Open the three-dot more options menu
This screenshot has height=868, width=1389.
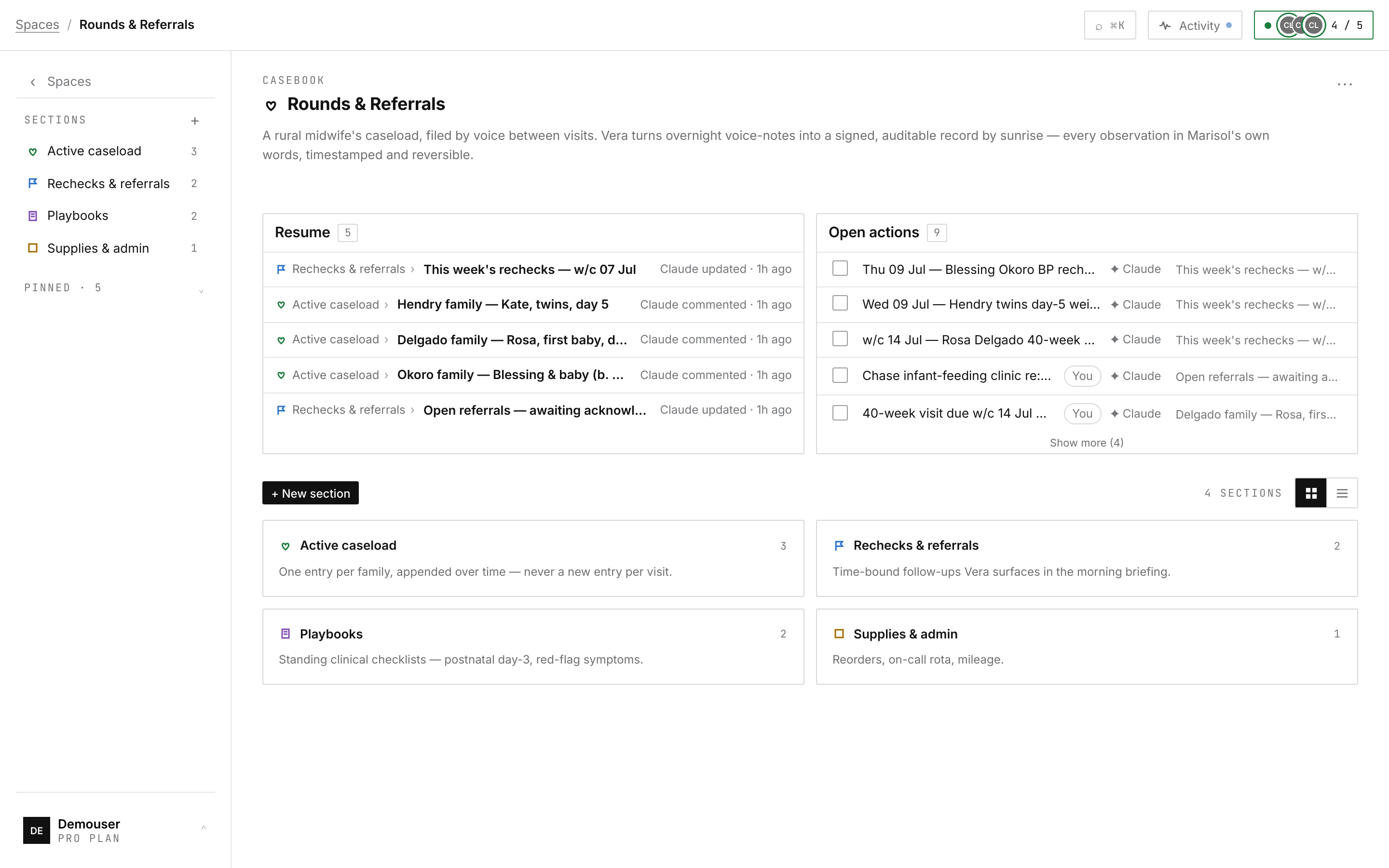click(1344, 84)
